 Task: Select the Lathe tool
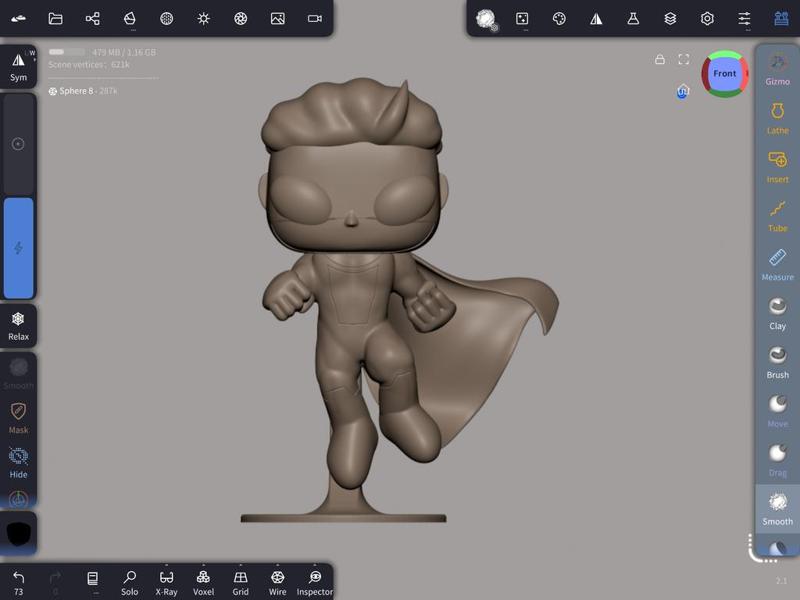tap(777, 118)
